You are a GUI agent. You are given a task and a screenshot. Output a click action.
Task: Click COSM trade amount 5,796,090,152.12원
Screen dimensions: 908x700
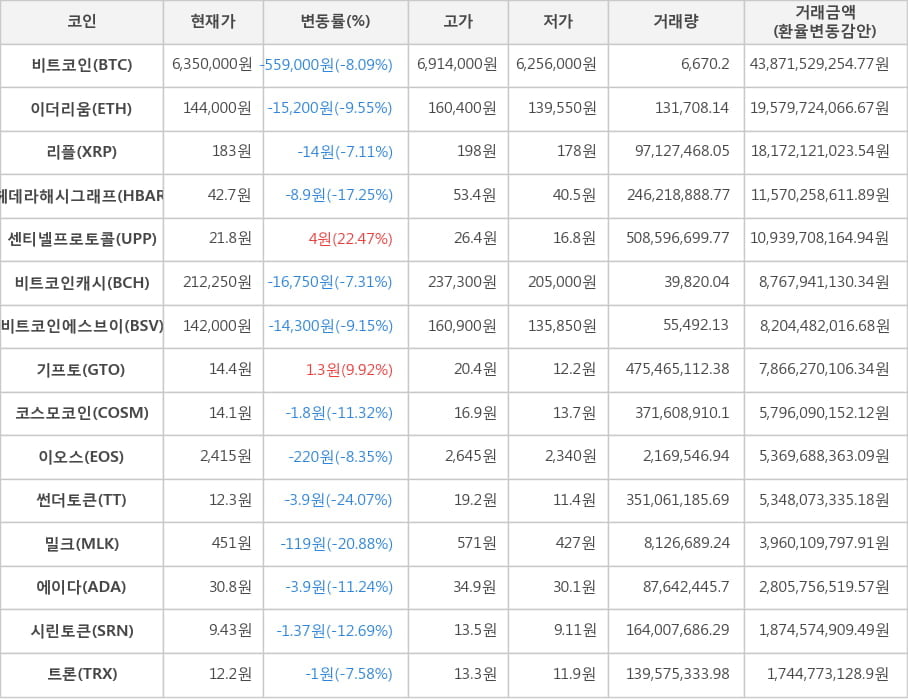(824, 413)
